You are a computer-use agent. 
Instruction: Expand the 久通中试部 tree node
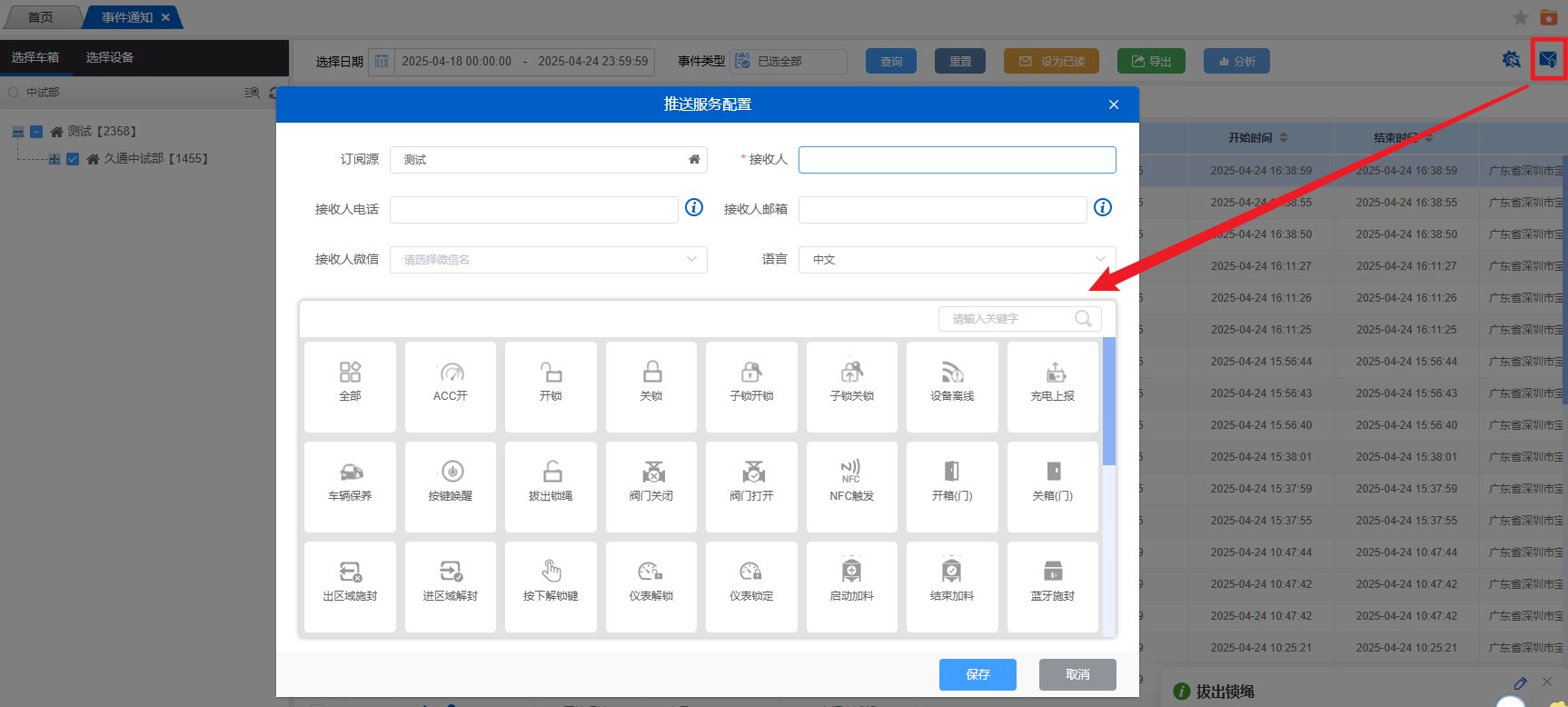55,159
